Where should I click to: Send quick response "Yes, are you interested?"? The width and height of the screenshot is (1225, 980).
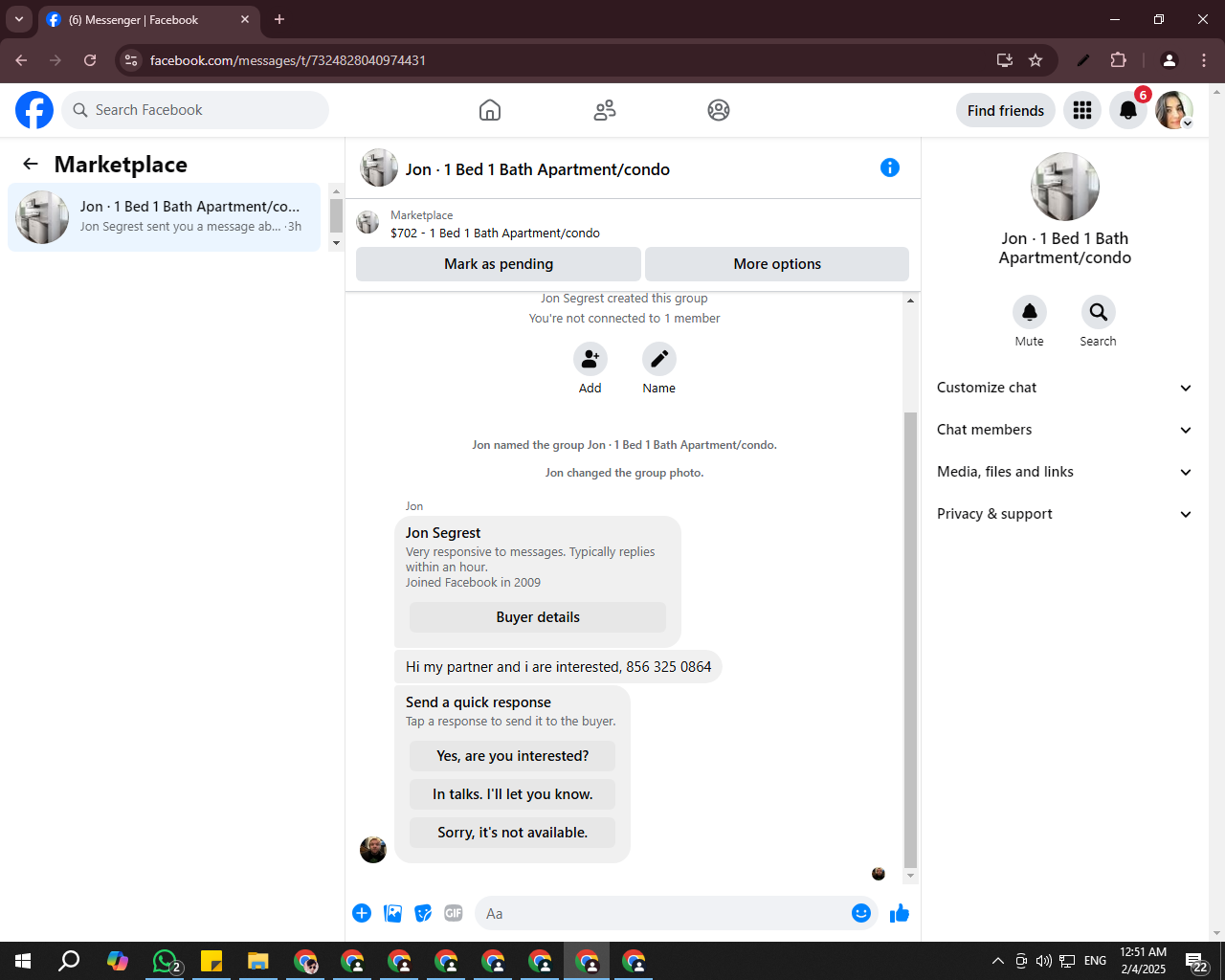point(513,756)
